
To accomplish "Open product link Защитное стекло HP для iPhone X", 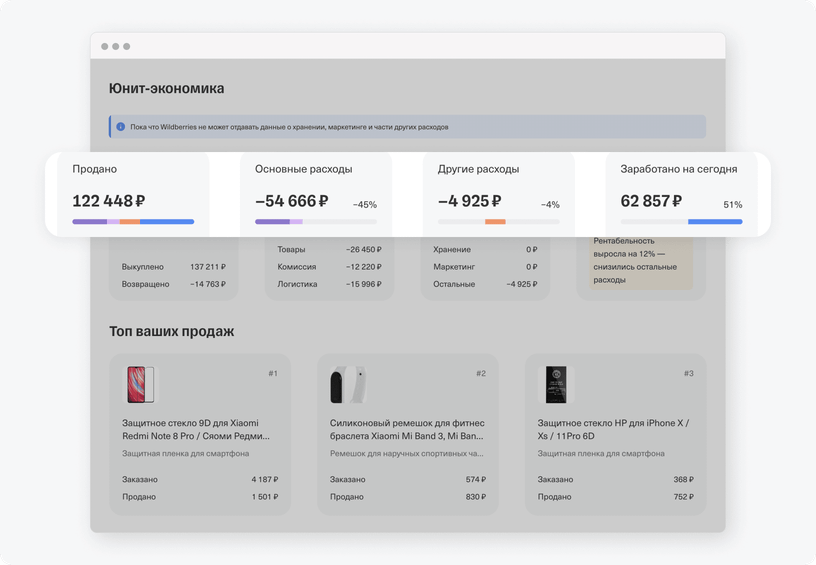I will pos(613,429).
